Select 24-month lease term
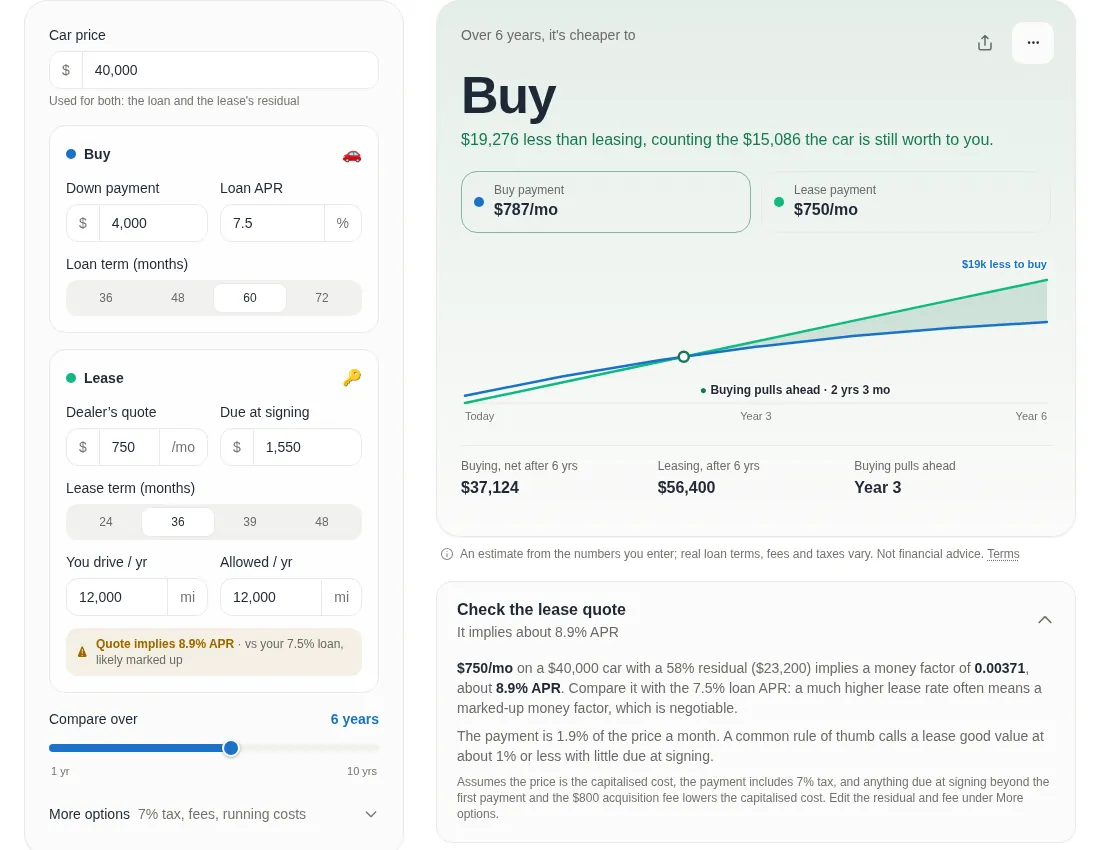Image resolution: width=1100 pixels, height=850 pixels. tap(106, 522)
